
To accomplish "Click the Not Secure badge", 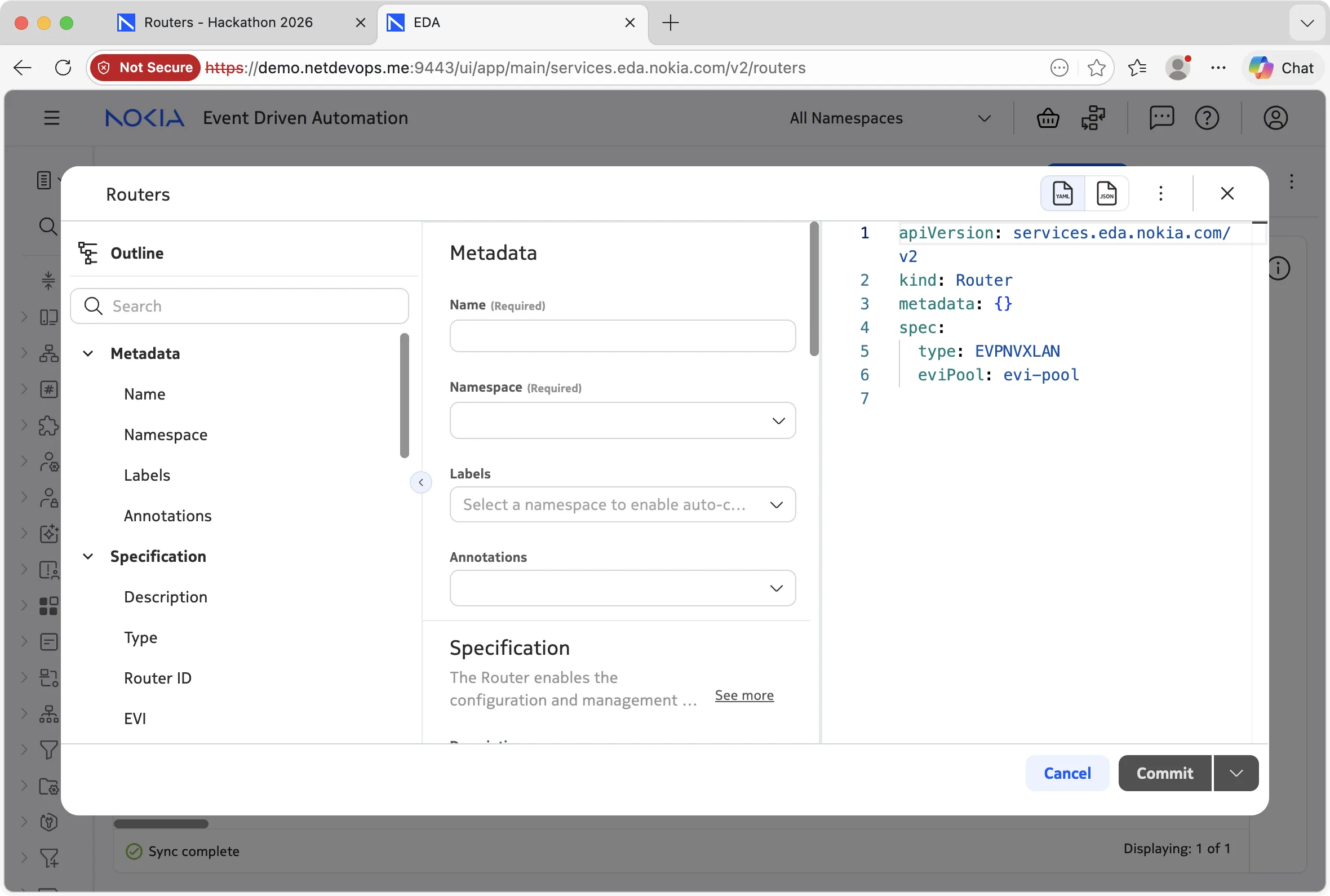I will pos(145,68).
